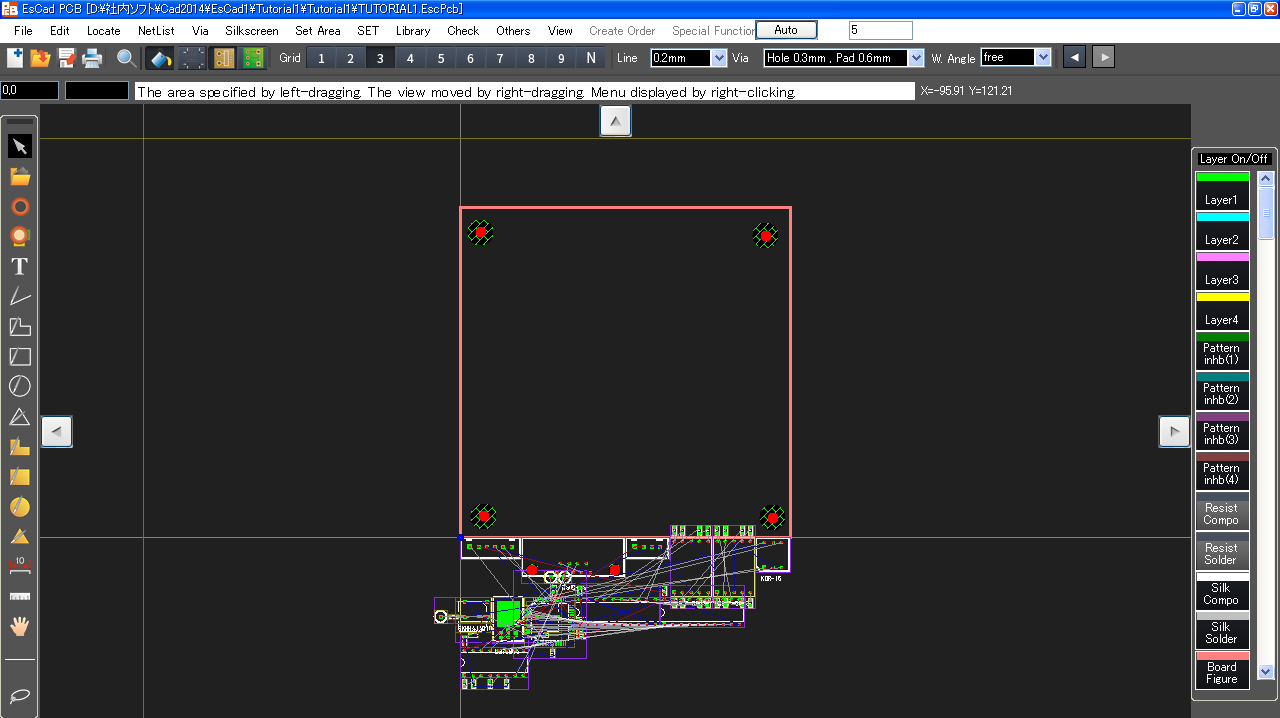
Task: Select the filled rectangle tool
Action: pos(20,476)
